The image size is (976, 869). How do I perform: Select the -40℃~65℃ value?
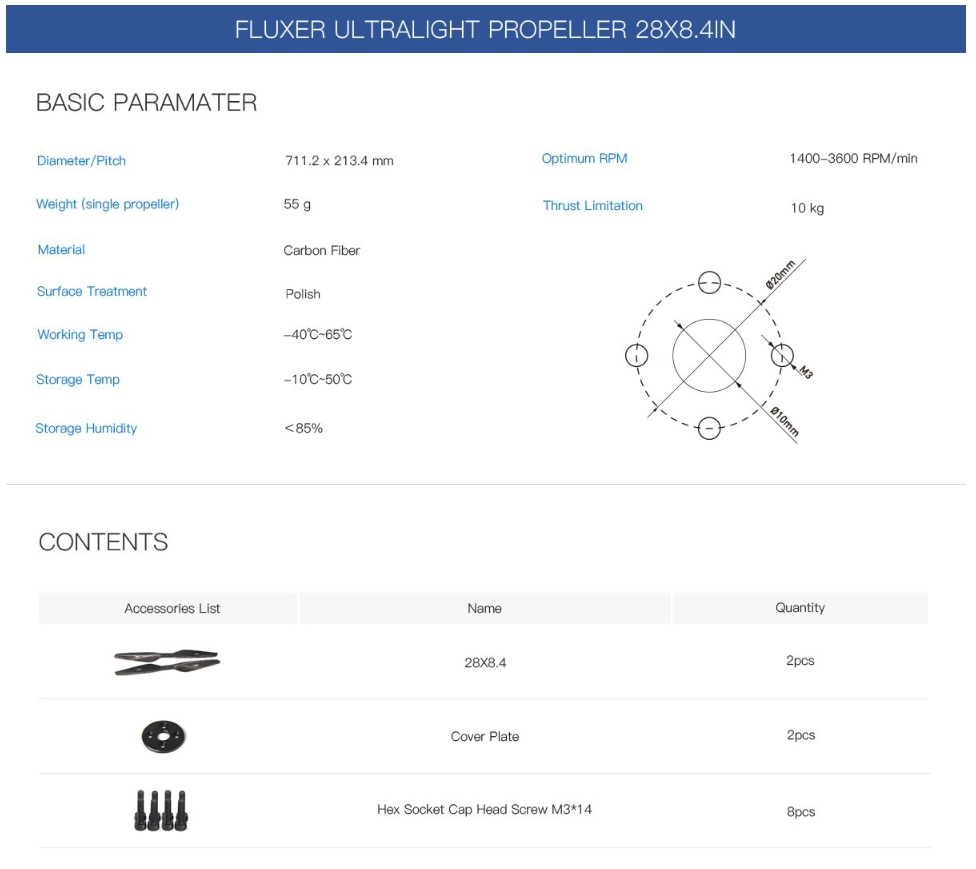point(318,334)
